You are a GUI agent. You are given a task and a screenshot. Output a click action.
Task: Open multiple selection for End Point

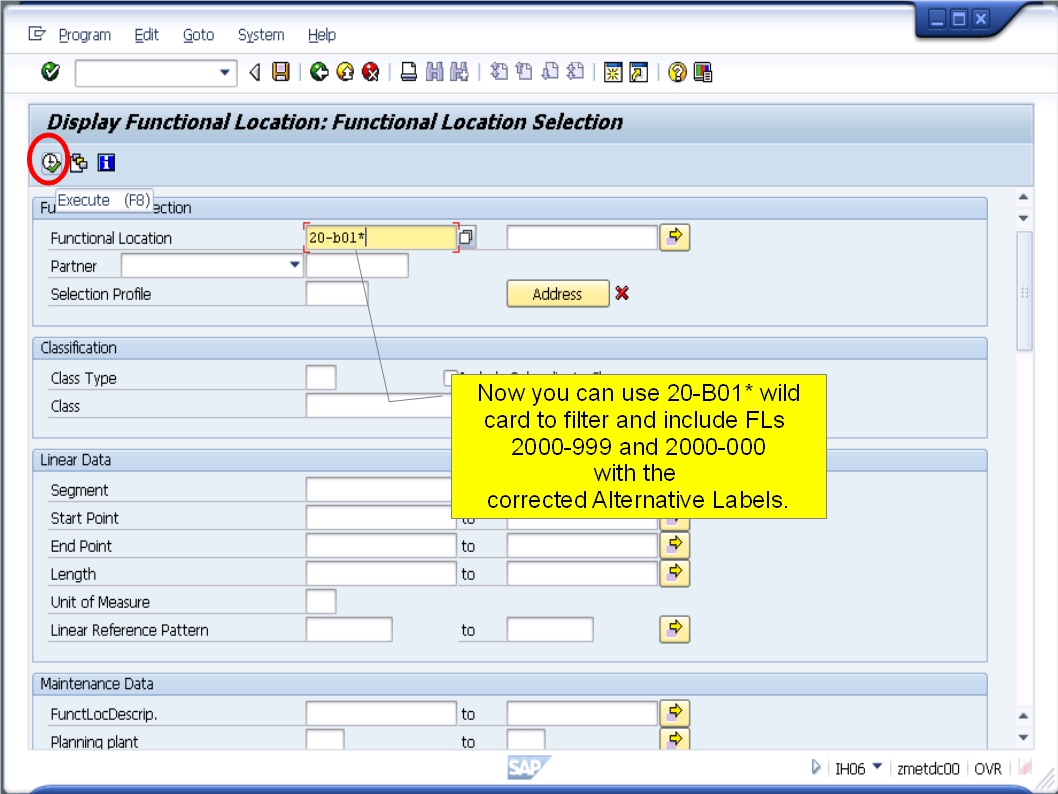pos(674,545)
